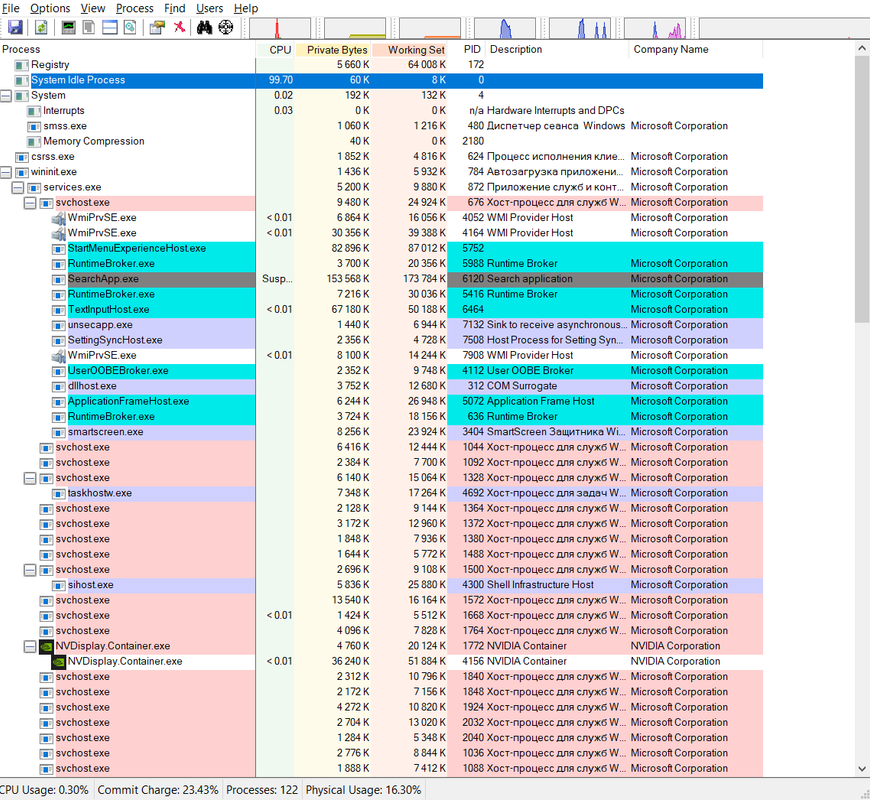Select the SearchApp.exe process row
870x800 pixels.
[382, 279]
